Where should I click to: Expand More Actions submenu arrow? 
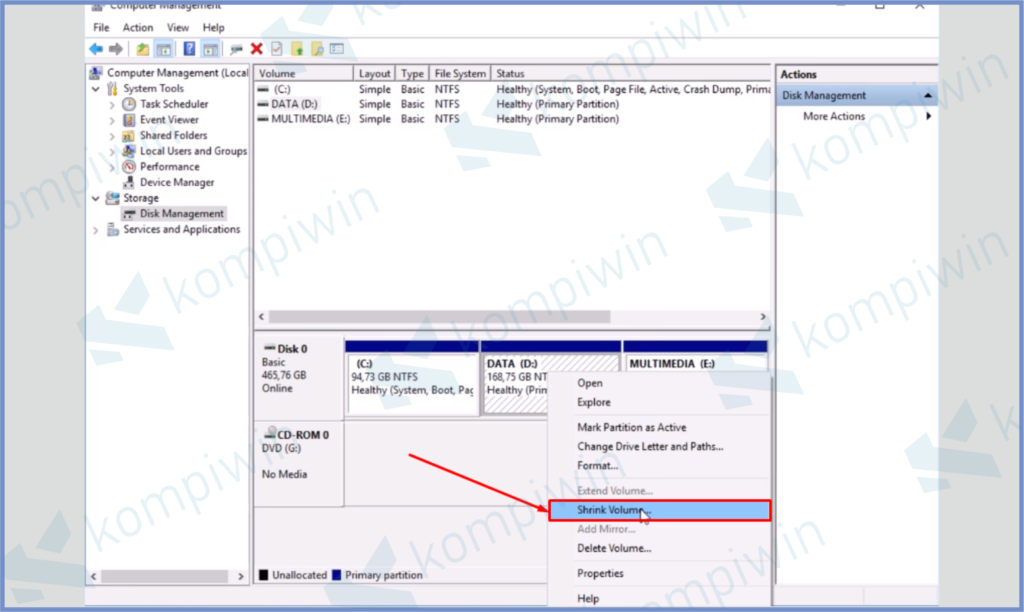(928, 117)
